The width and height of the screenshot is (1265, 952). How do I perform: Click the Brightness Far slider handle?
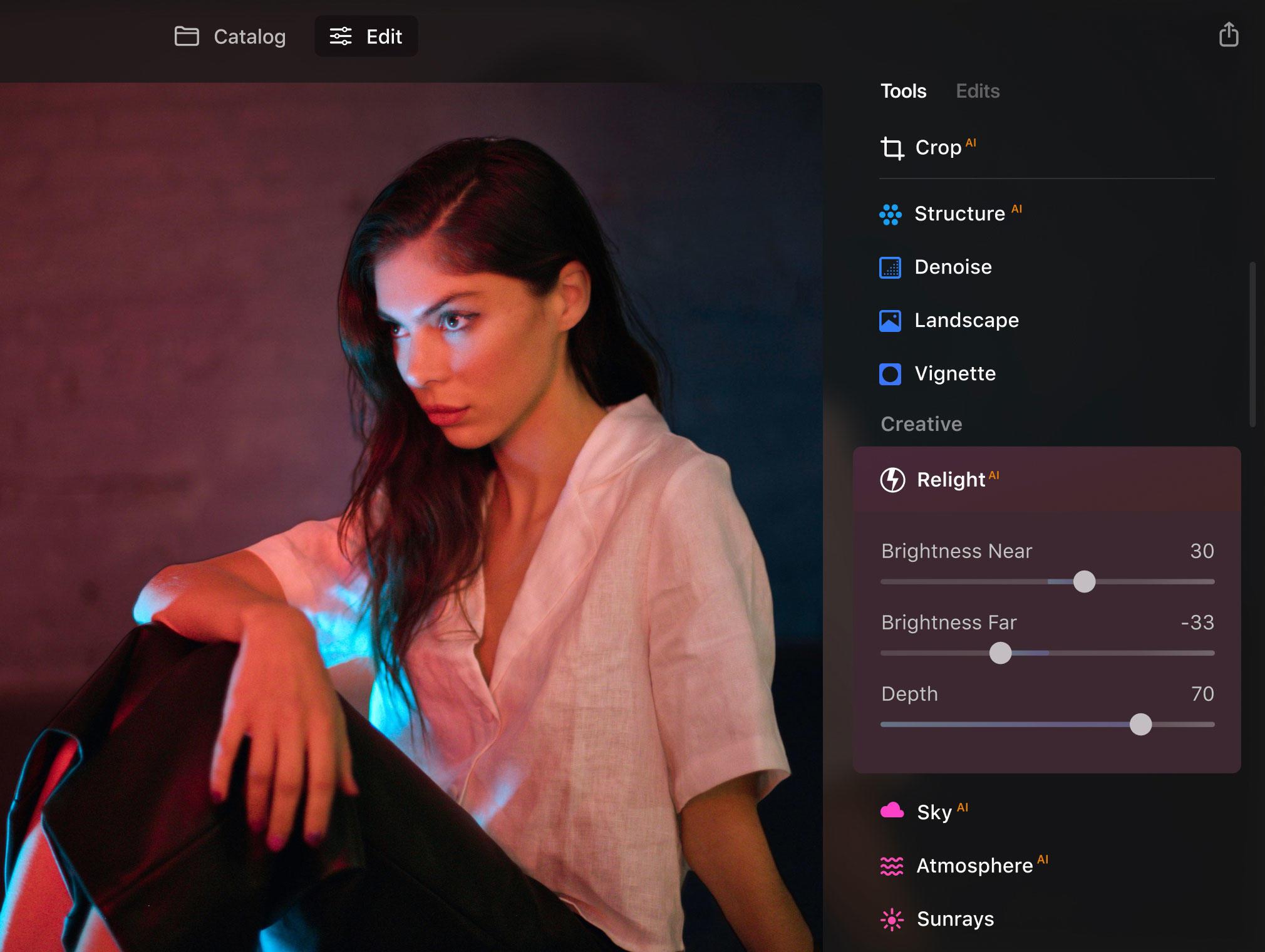(1000, 653)
